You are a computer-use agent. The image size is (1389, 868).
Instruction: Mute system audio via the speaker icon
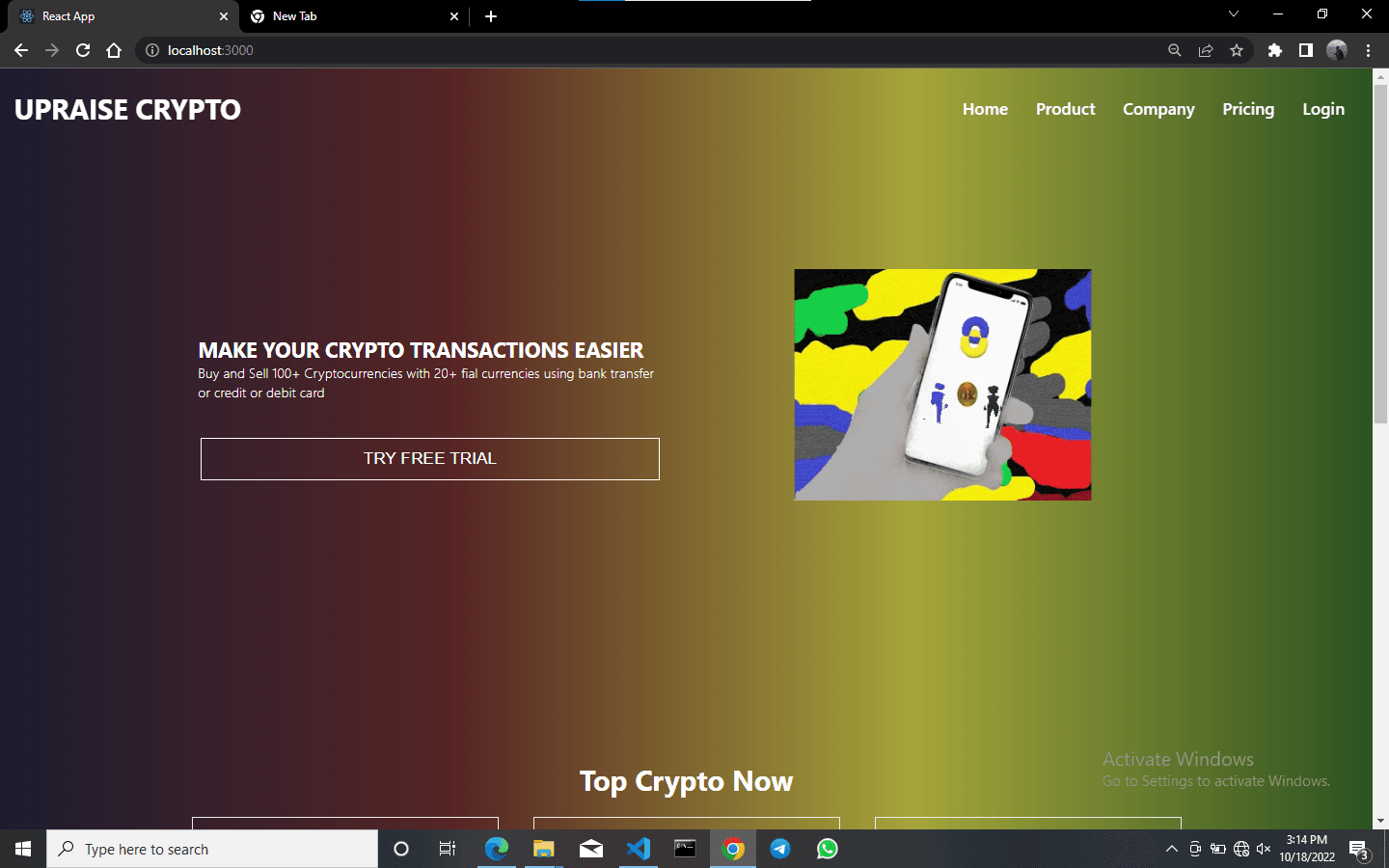pyautogui.click(x=1264, y=849)
